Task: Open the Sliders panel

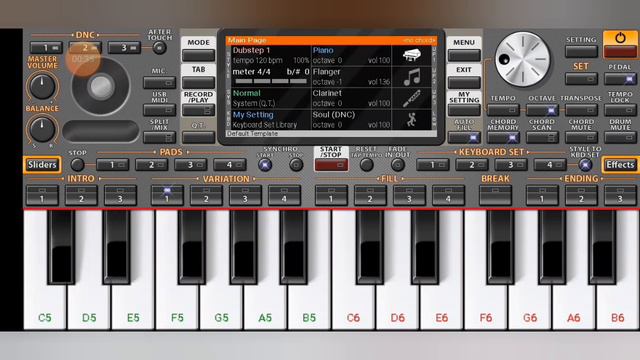Action: [42, 165]
